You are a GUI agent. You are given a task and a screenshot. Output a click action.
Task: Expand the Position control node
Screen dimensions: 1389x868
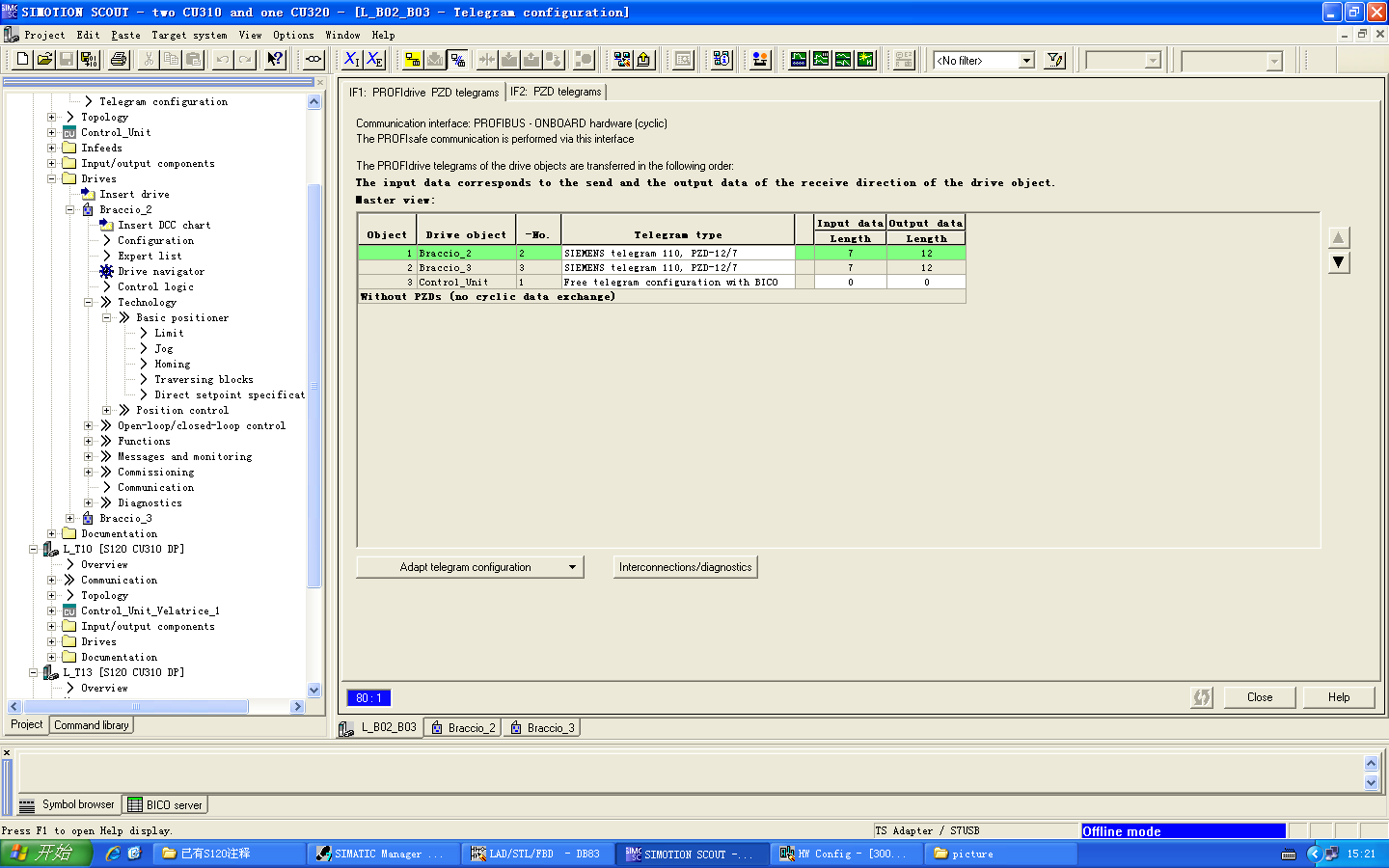click(106, 410)
